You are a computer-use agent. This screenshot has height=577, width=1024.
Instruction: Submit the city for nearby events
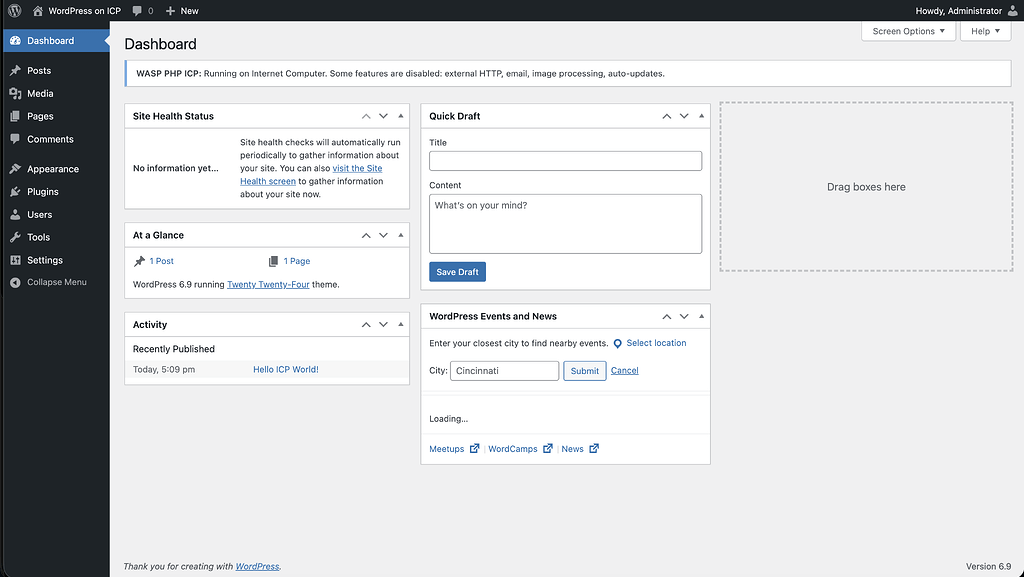[x=584, y=371]
